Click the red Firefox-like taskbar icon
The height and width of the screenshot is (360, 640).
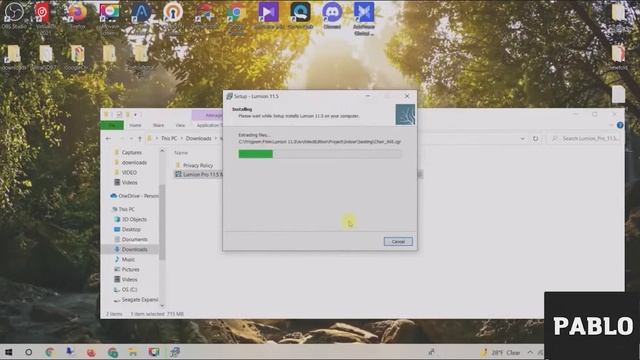point(91,352)
